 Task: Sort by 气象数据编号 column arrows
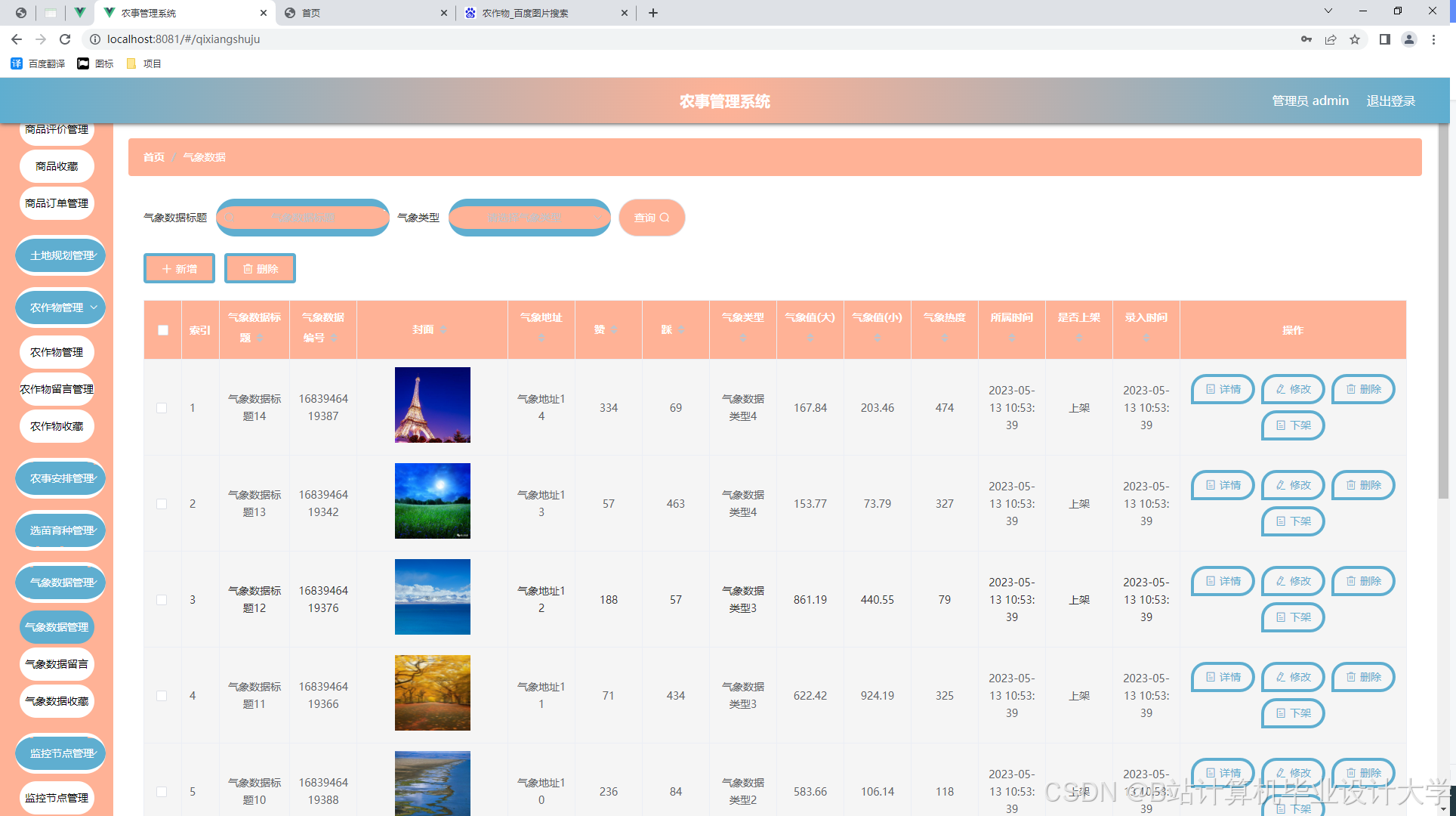point(334,338)
